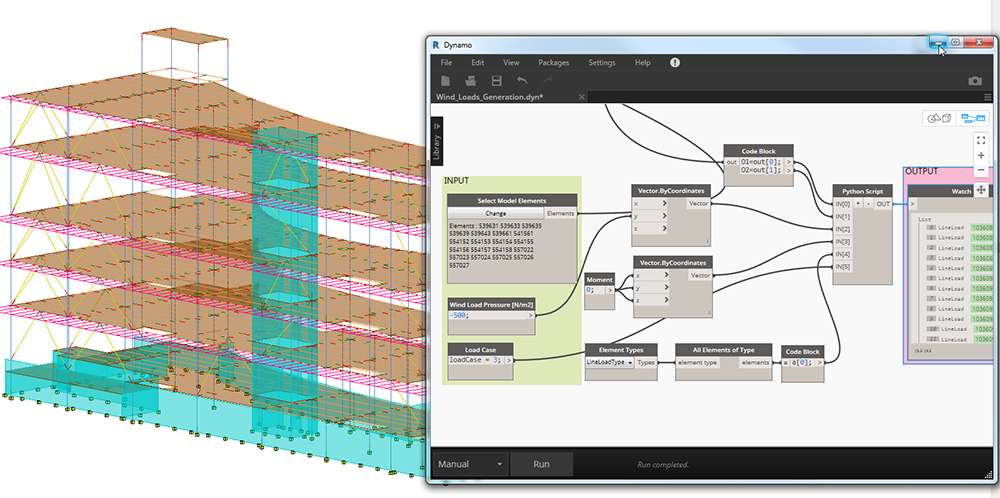The width and height of the screenshot is (1000, 498).
Task: Select the All Elements of Type node title
Action: pos(724,349)
